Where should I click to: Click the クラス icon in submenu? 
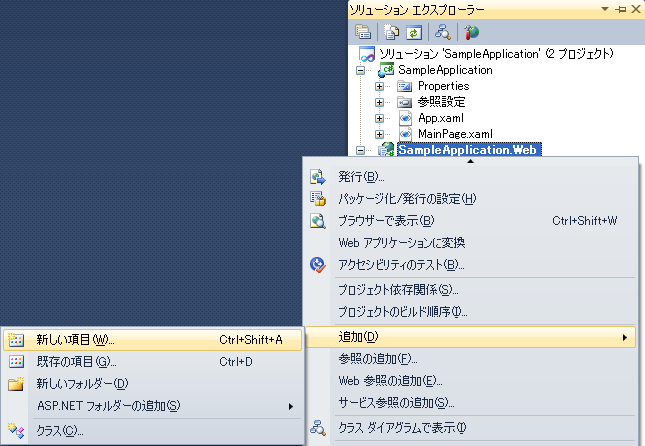click(x=16, y=431)
